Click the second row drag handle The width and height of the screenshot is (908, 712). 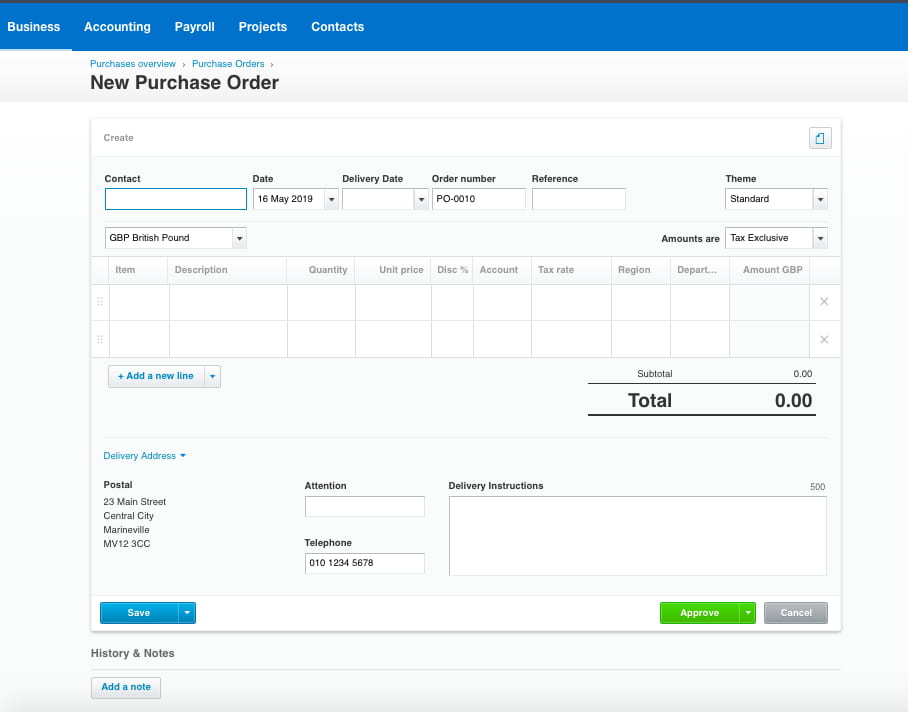point(99,339)
